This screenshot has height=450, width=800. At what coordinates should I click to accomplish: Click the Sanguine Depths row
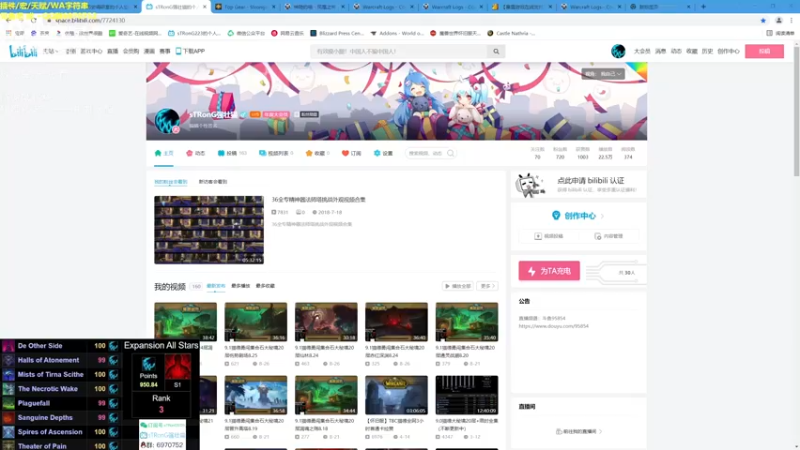(x=60, y=417)
